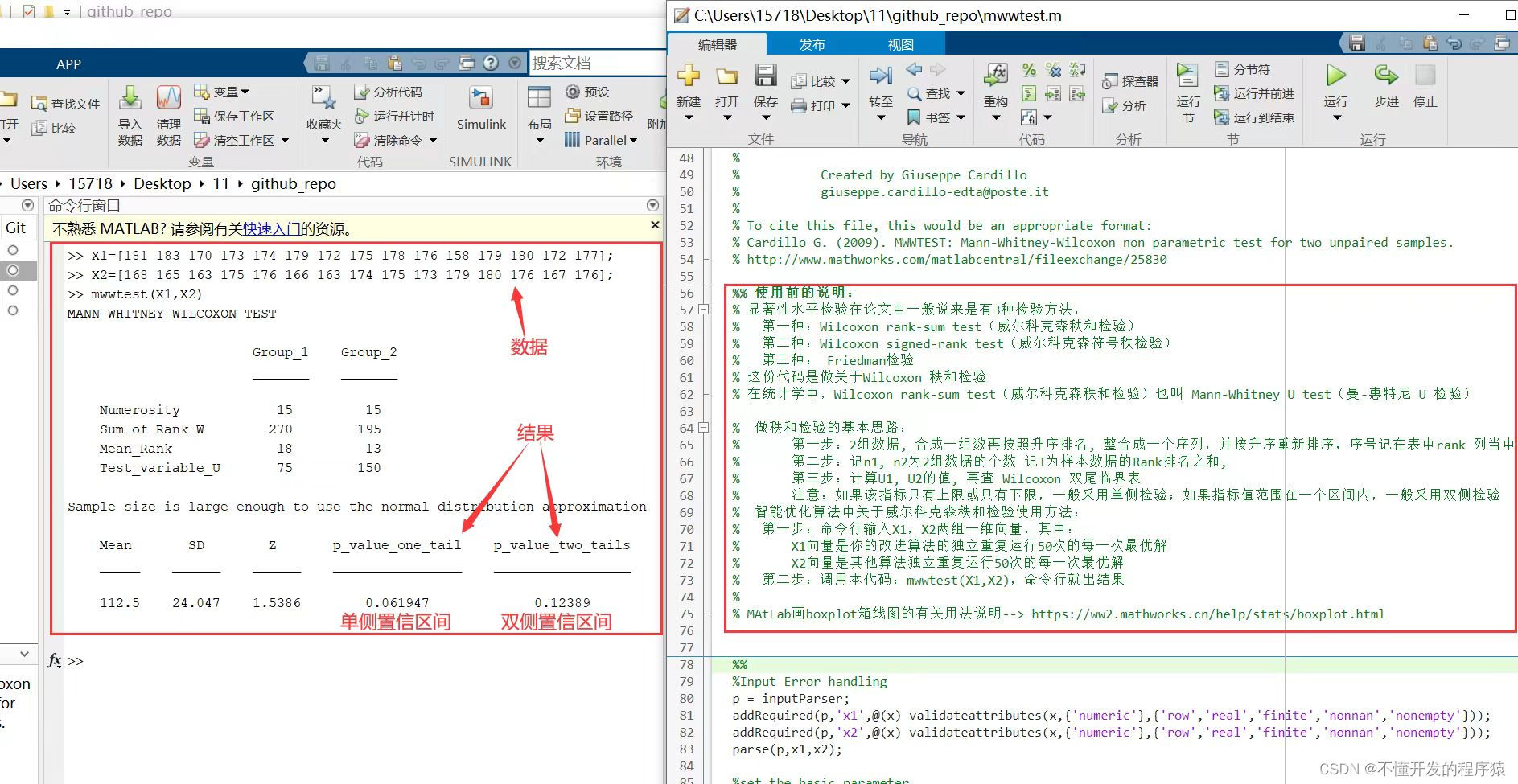This screenshot has height=784, width=1518.
Task: Expand the Bookmark dropdown
Action: point(960,118)
